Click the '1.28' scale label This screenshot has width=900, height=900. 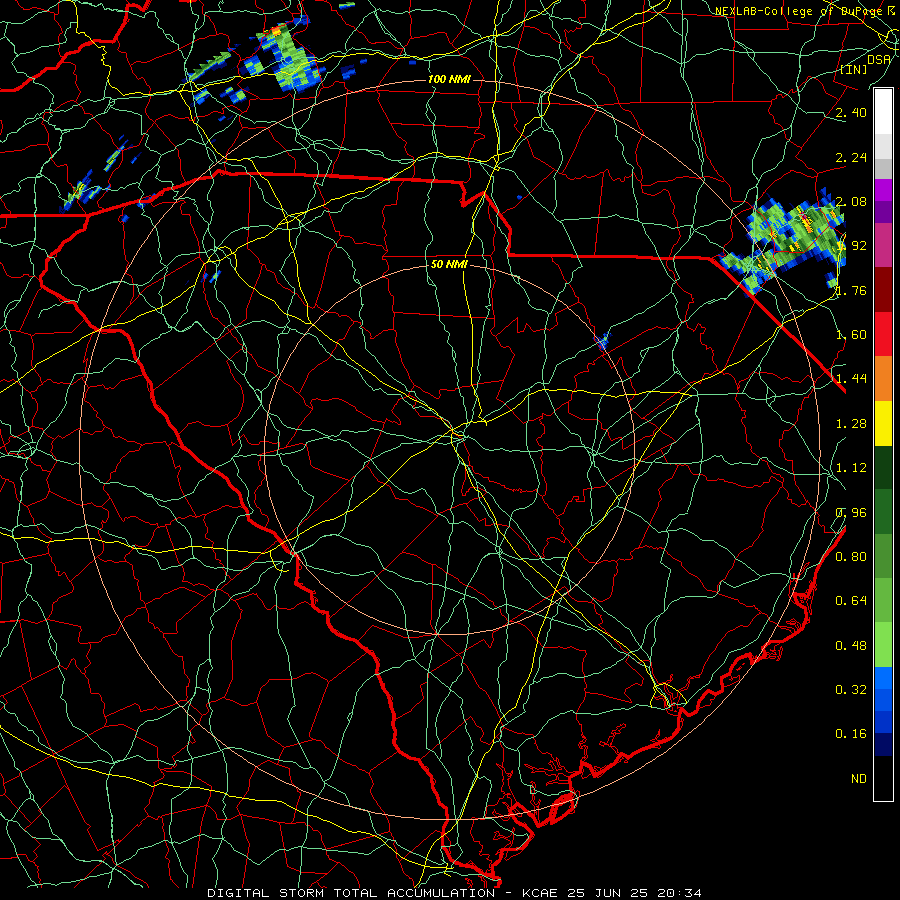coord(852,424)
